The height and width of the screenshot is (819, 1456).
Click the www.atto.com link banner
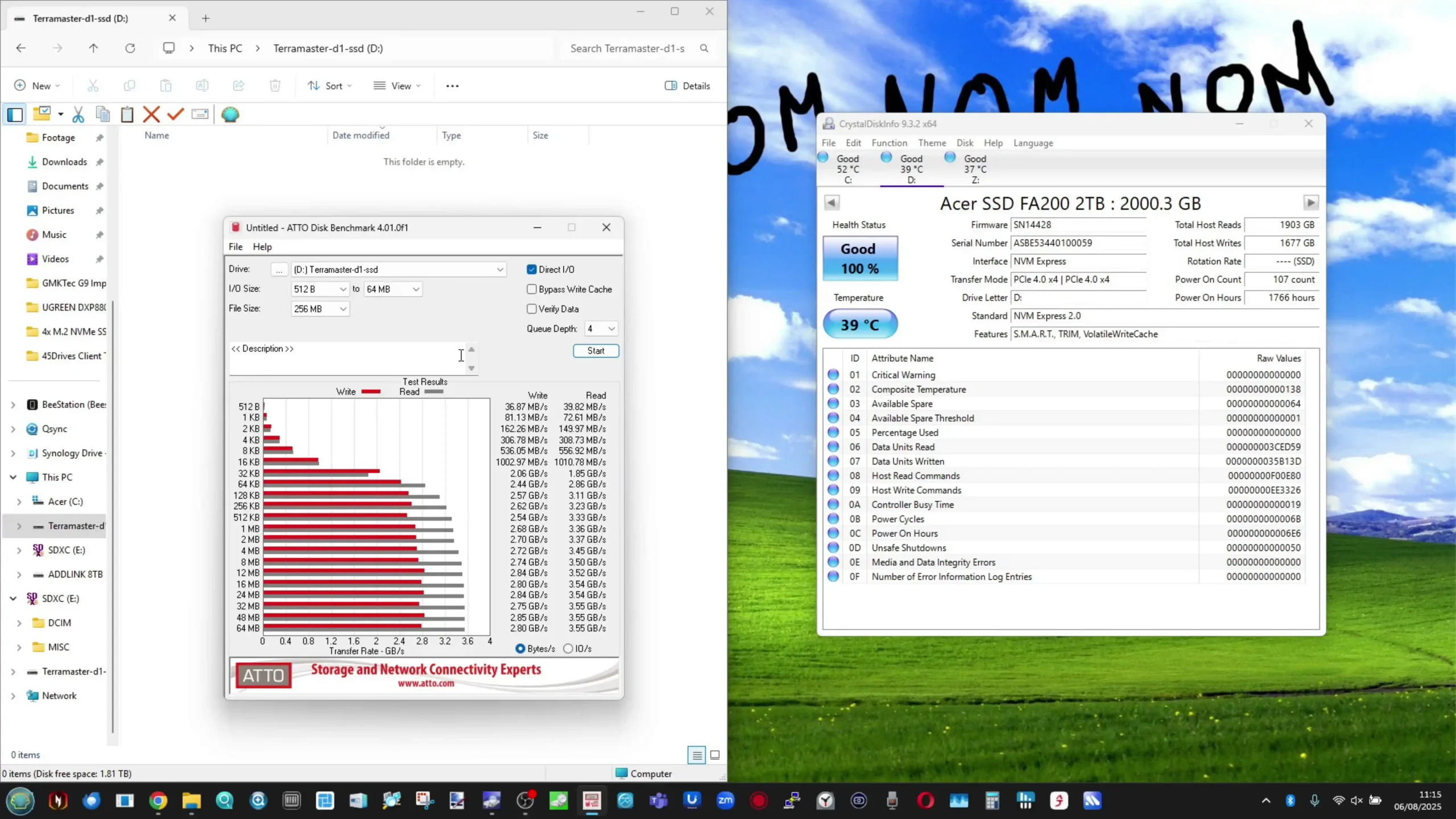(425, 676)
